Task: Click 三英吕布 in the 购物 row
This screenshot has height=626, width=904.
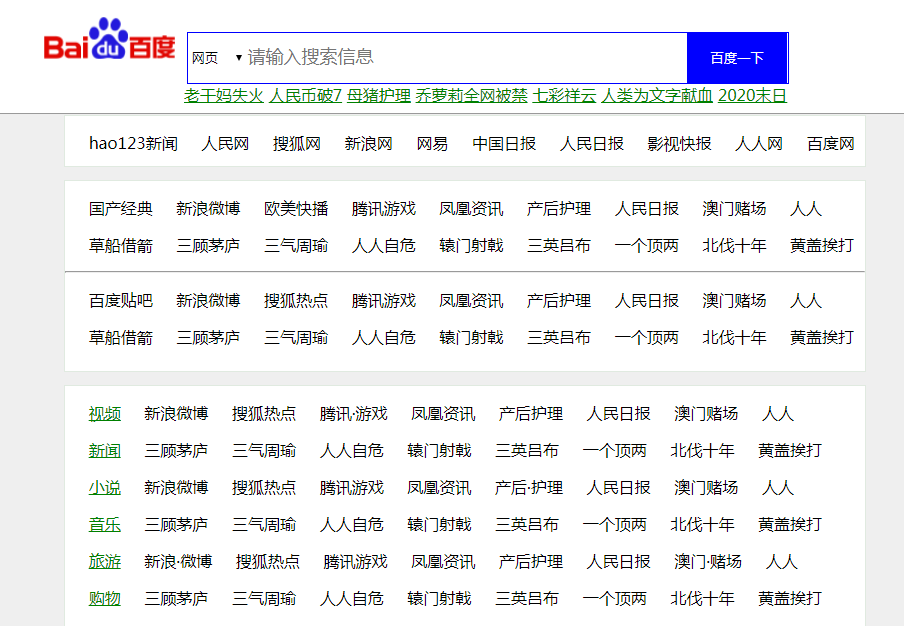Action: click(x=527, y=598)
